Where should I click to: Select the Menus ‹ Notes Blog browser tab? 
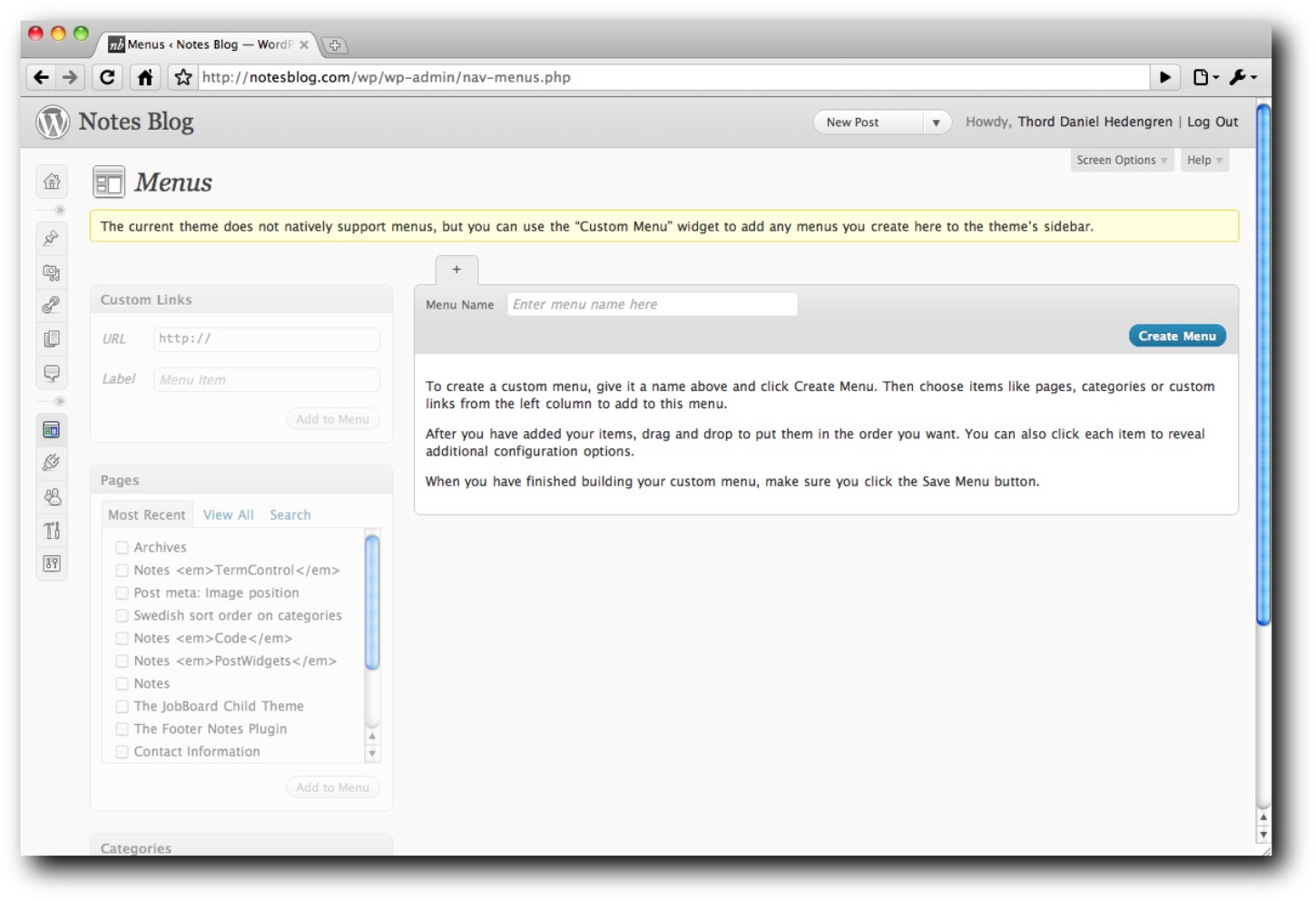point(209,44)
